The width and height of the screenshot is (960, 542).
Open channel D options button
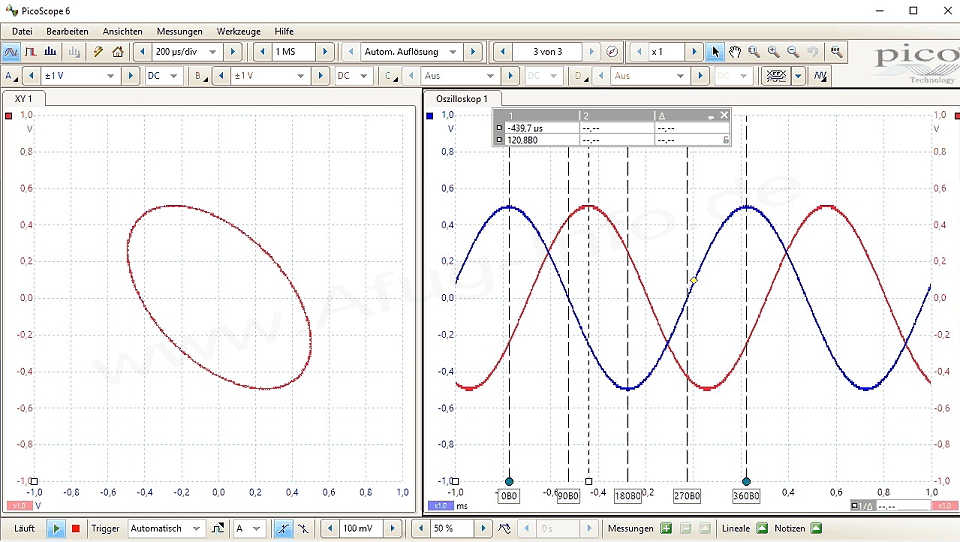580,76
